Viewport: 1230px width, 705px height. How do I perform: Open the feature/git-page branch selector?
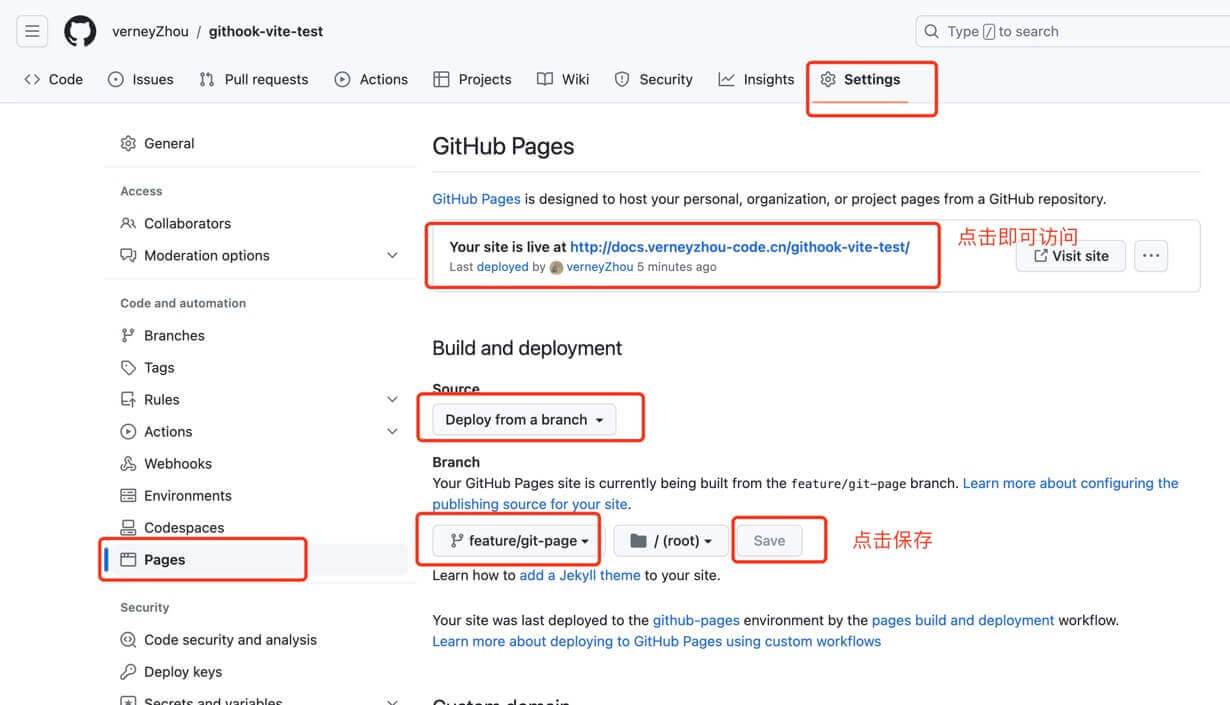(518, 541)
